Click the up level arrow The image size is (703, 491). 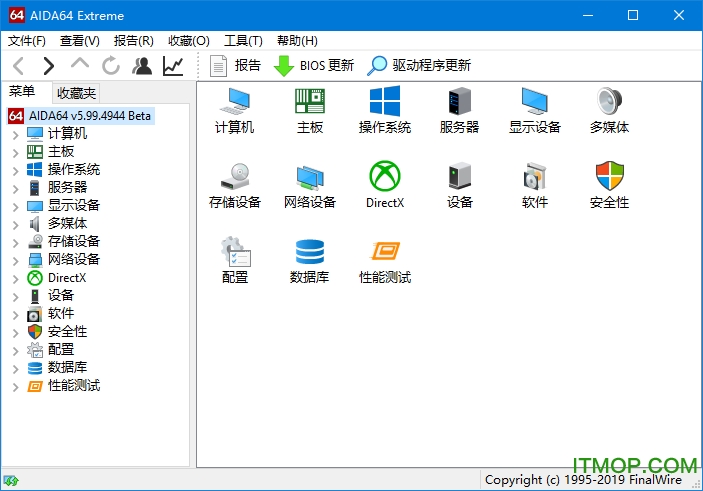coord(80,63)
